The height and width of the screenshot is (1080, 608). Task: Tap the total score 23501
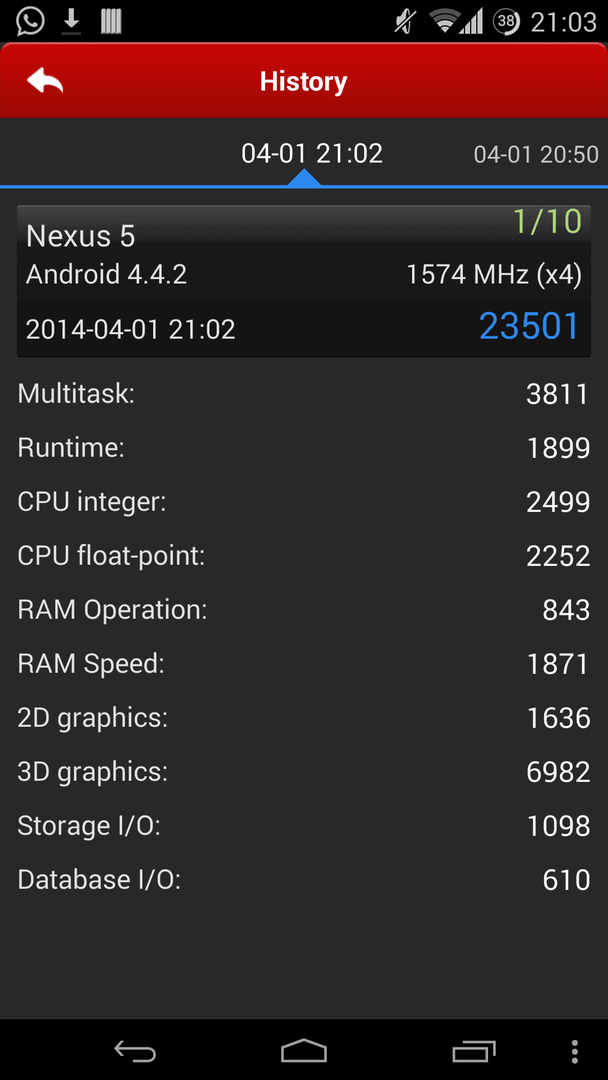pyautogui.click(x=529, y=326)
